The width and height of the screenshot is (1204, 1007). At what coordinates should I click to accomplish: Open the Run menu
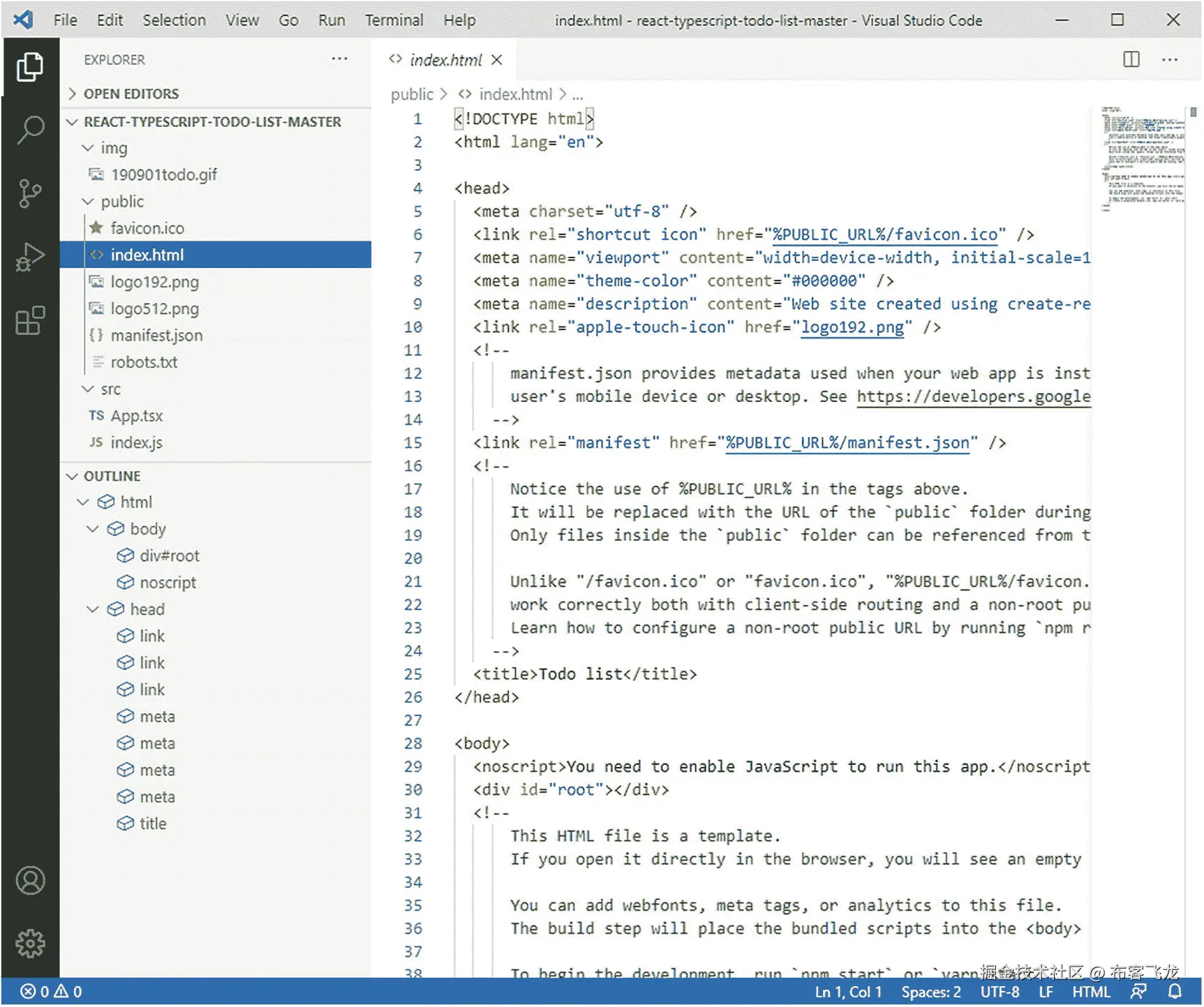coord(332,20)
